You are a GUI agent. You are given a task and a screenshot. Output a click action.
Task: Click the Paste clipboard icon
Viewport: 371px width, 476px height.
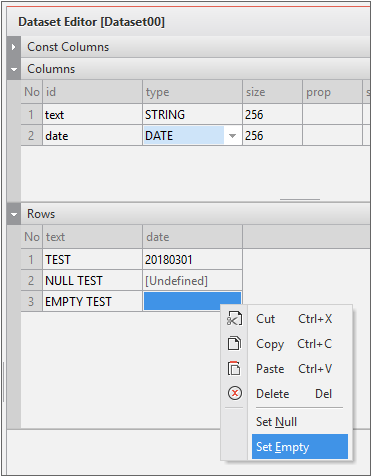pos(234,368)
